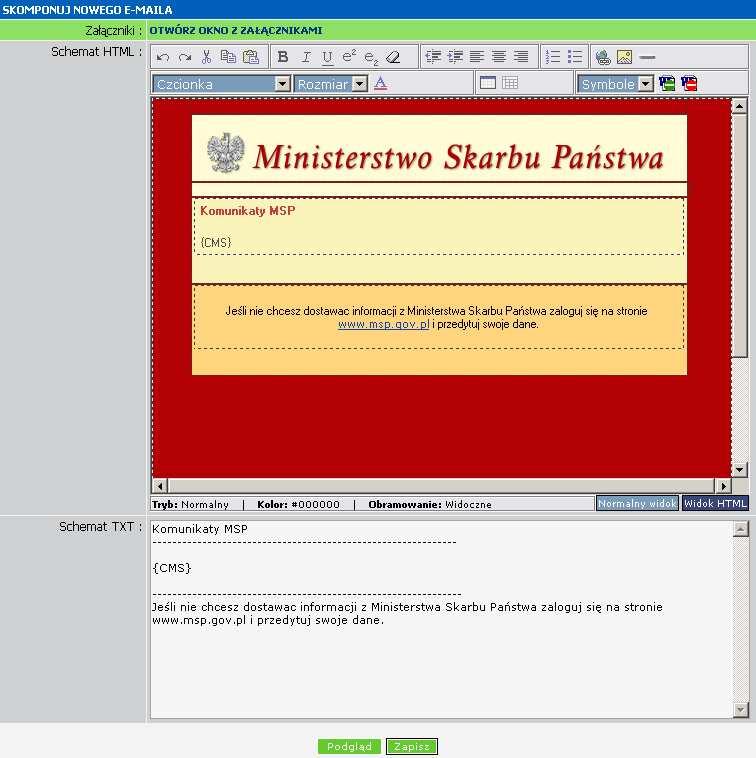Paste clipboard content
The width and height of the screenshot is (756, 758).
click(250, 57)
